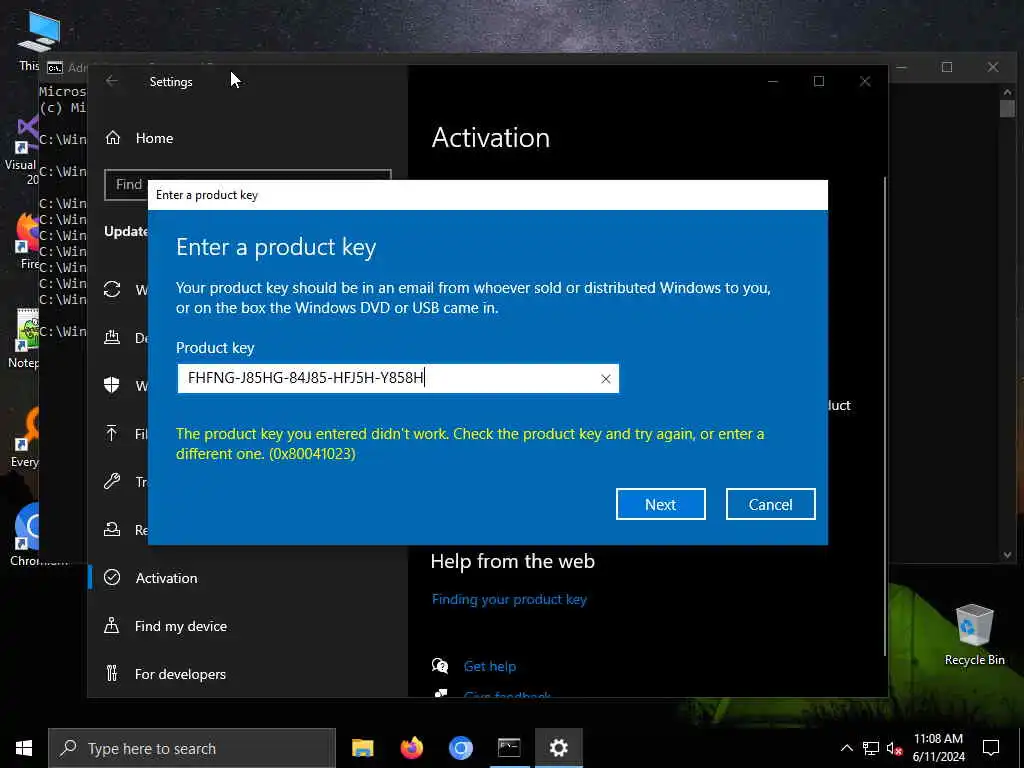Click the Windows Update sync arrows icon

tap(112, 289)
